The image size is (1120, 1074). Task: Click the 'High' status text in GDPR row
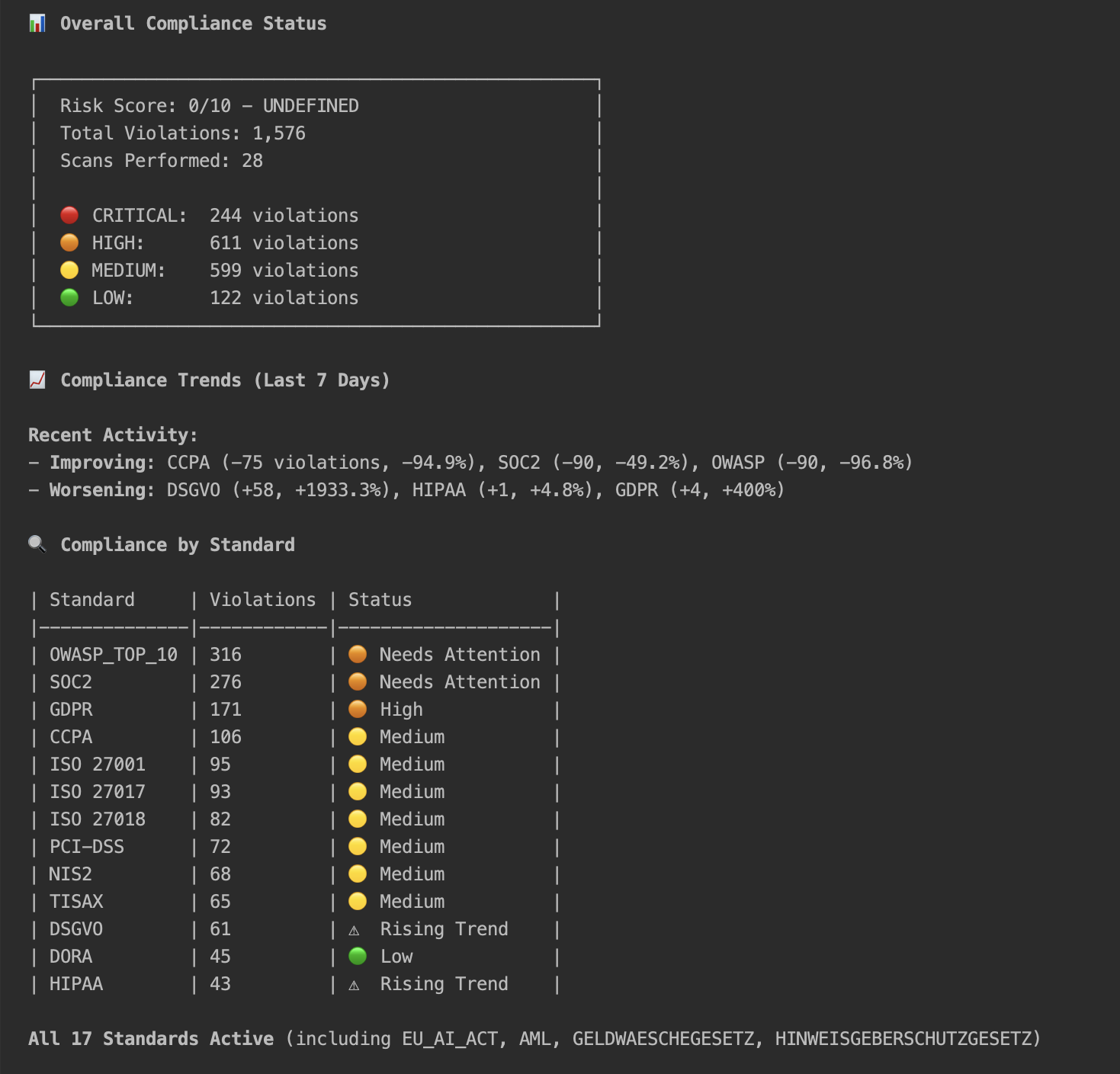pyautogui.click(x=402, y=710)
